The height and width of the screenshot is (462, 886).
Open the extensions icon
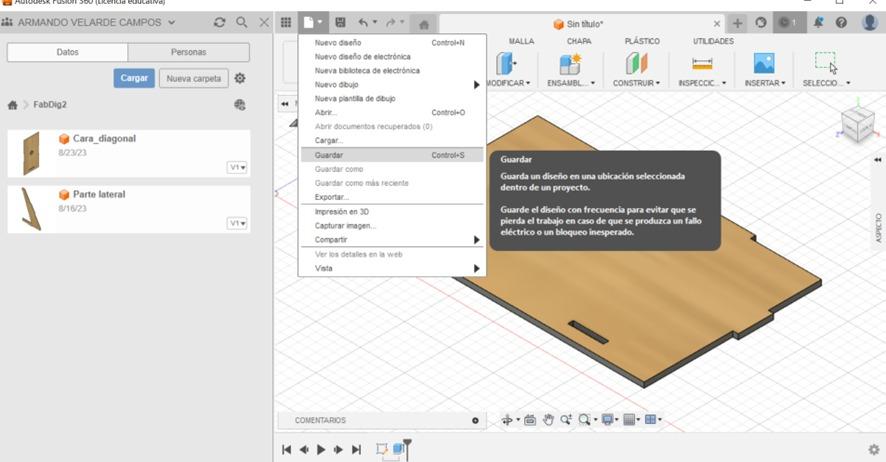pyautogui.click(x=761, y=23)
